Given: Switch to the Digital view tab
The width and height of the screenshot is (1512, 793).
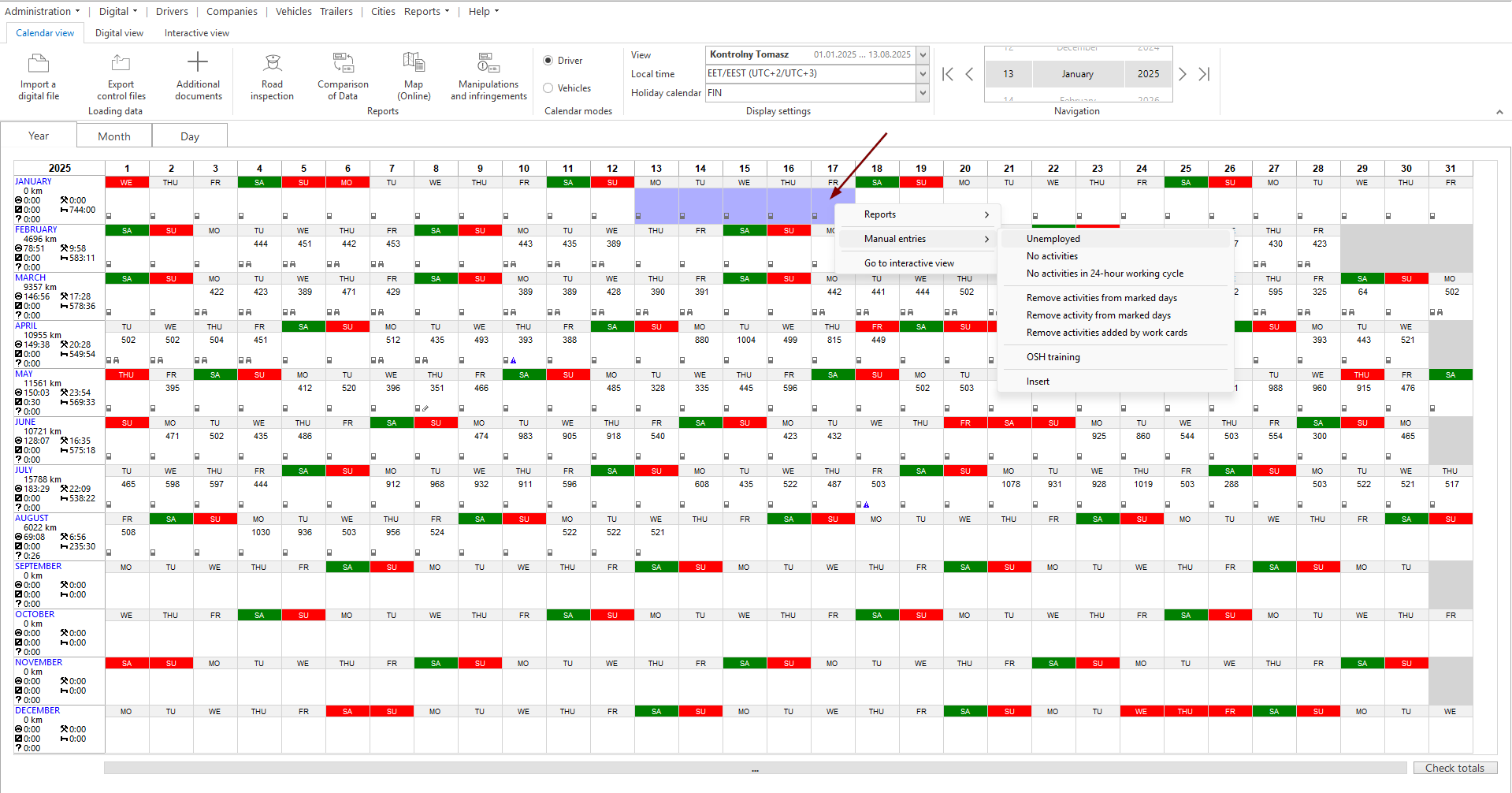Looking at the screenshot, I should pyautogui.click(x=119, y=33).
